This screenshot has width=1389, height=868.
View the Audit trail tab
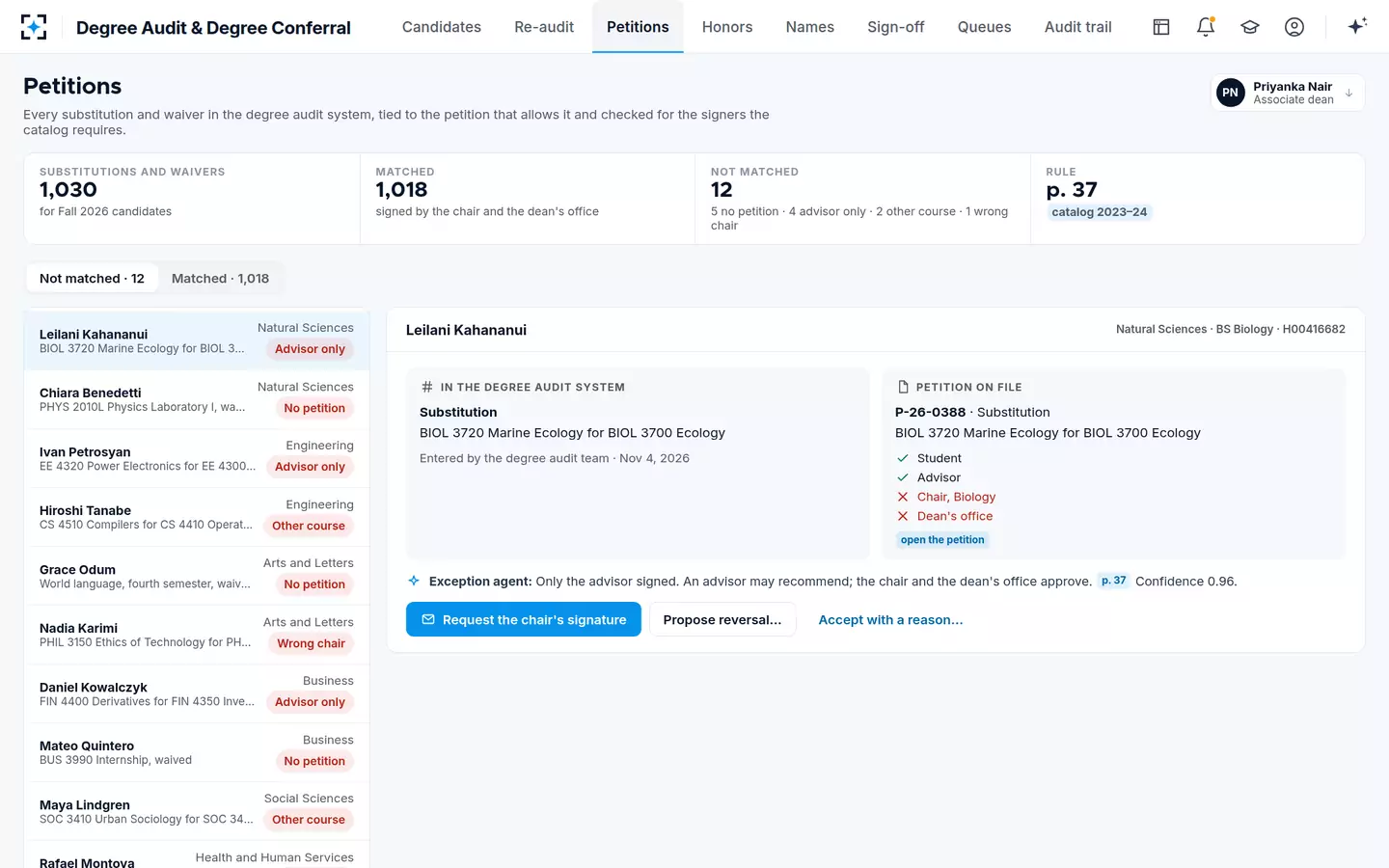(1078, 27)
